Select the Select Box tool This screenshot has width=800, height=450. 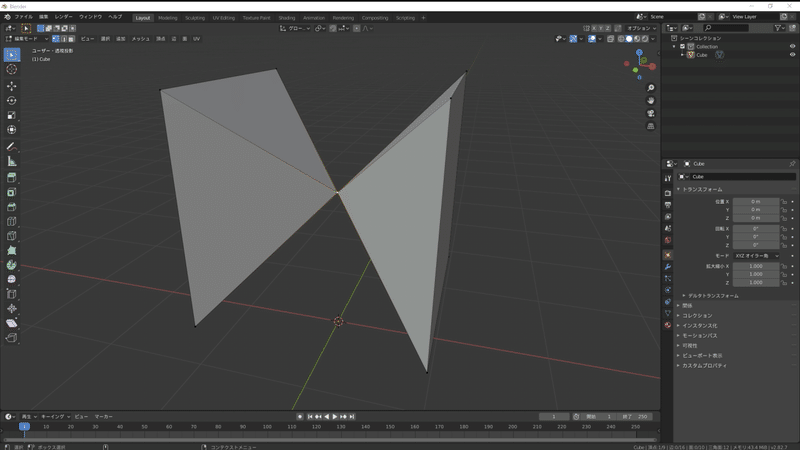pos(12,55)
